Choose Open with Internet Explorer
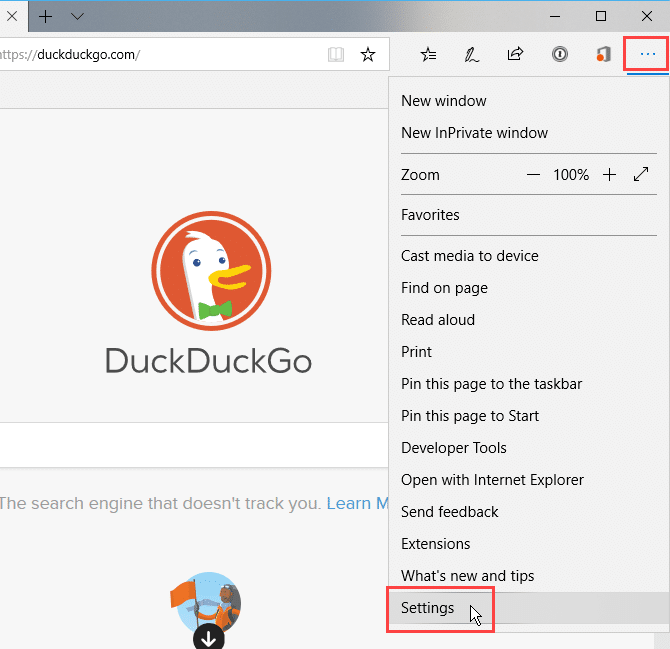Viewport: 670px width, 649px height. (x=529, y=480)
